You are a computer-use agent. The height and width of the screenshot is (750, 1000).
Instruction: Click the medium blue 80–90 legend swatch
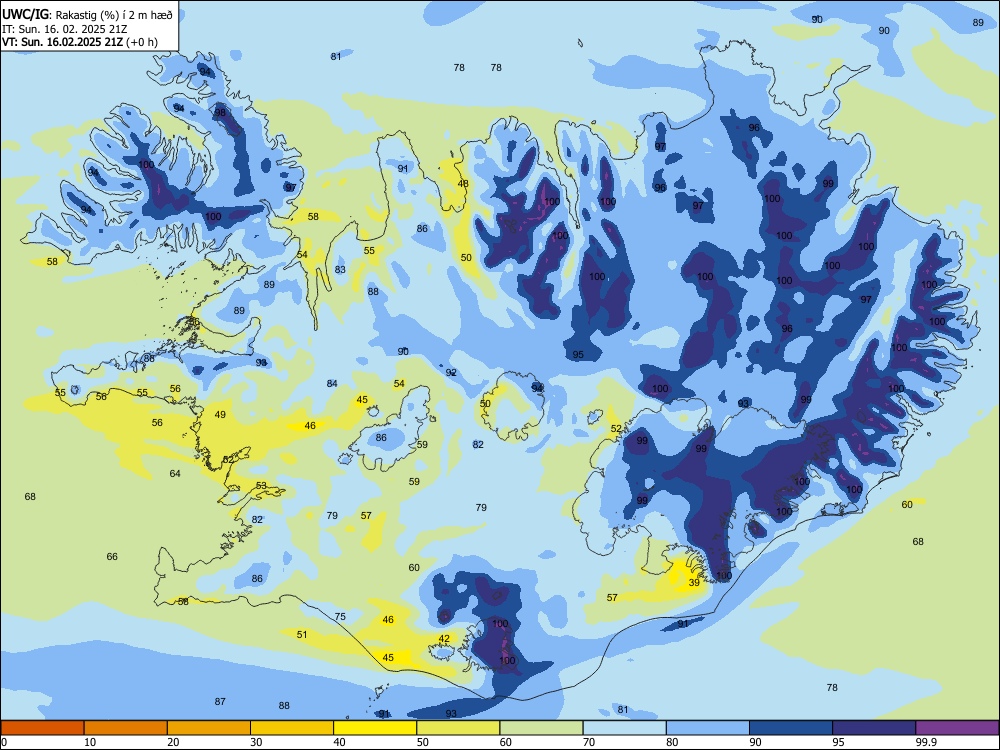[708, 728]
